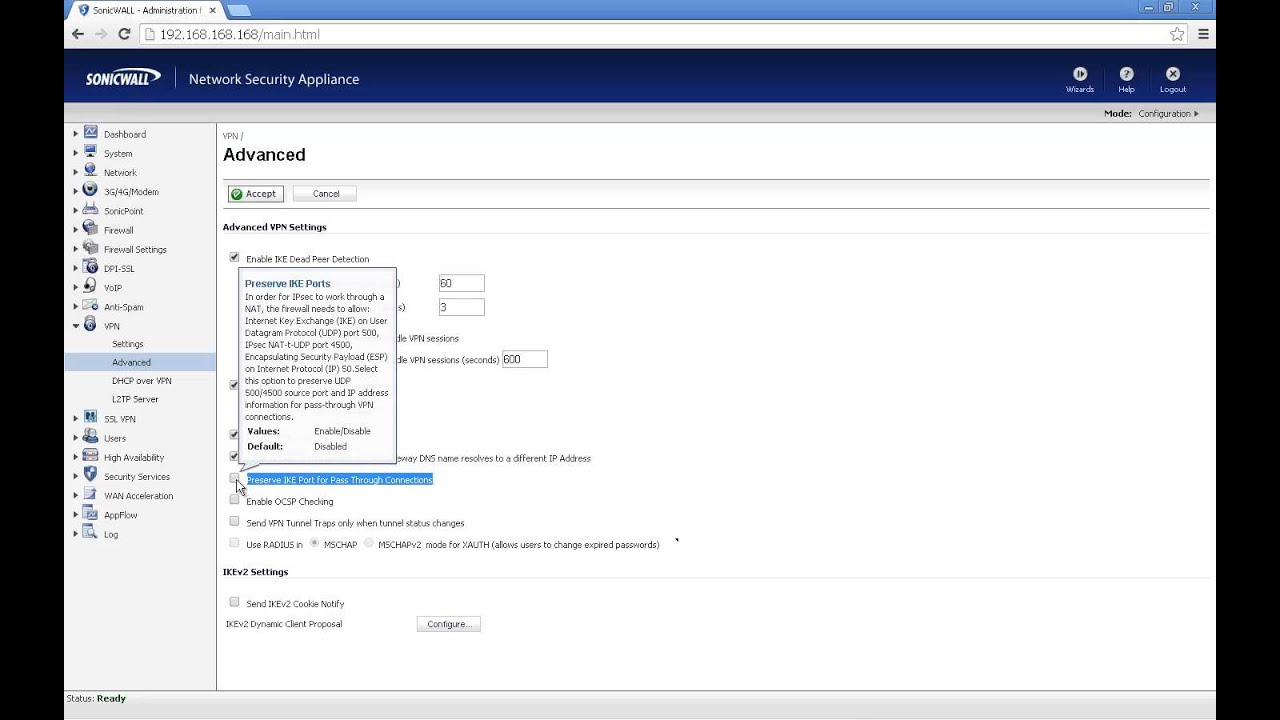Click the field showing 60
The height and width of the screenshot is (720, 1280).
pyautogui.click(x=461, y=283)
